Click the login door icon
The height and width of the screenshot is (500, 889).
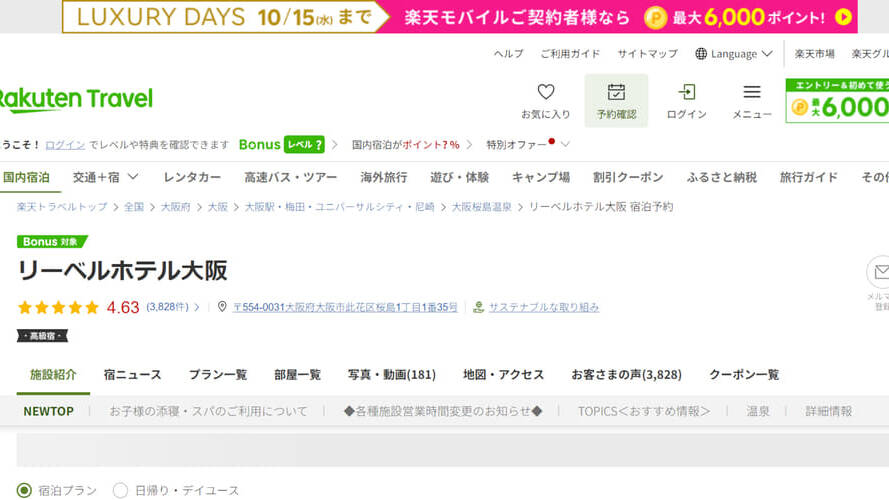click(686, 92)
